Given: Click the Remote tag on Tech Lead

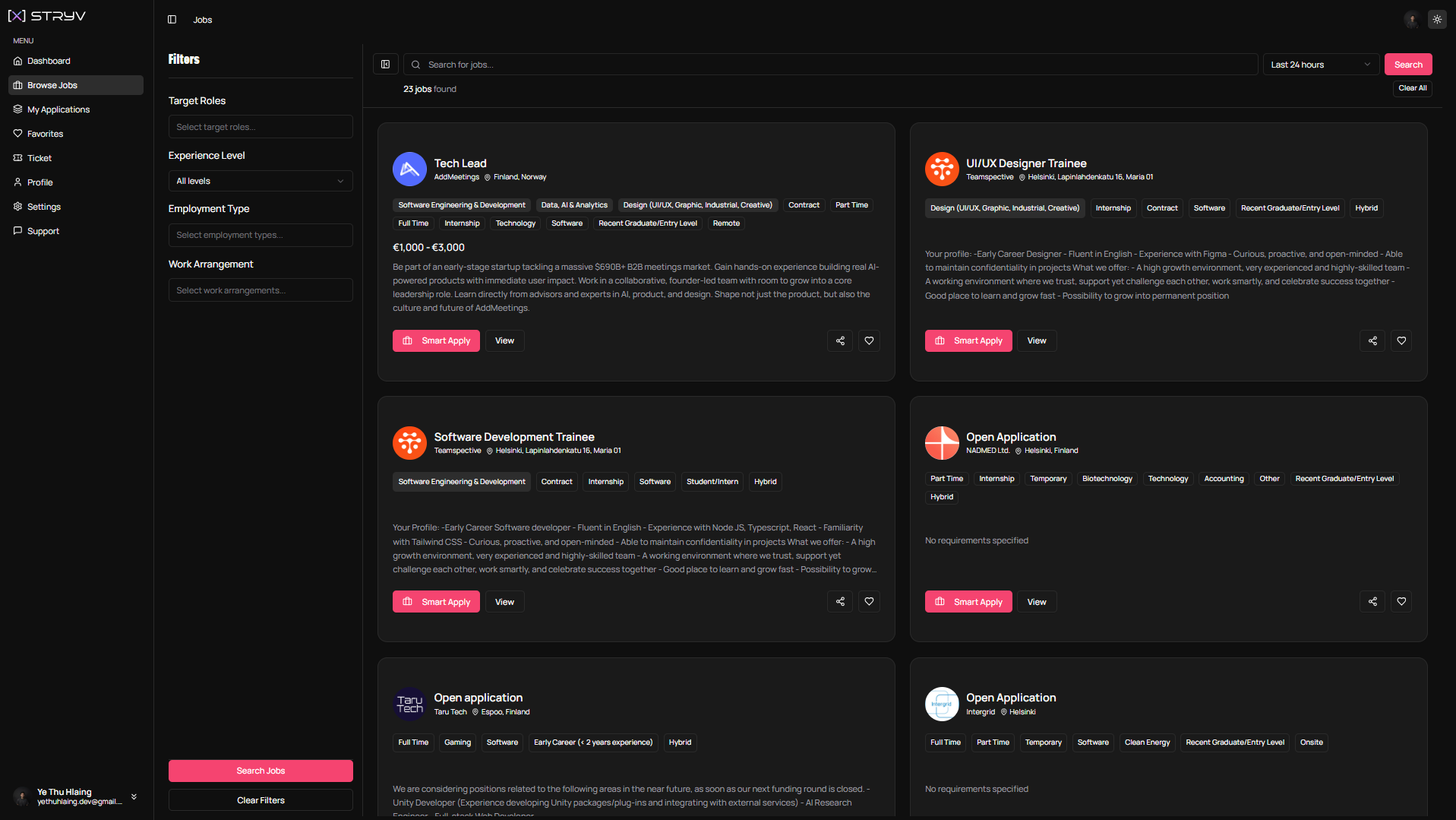Looking at the screenshot, I should tap(726, 223).
